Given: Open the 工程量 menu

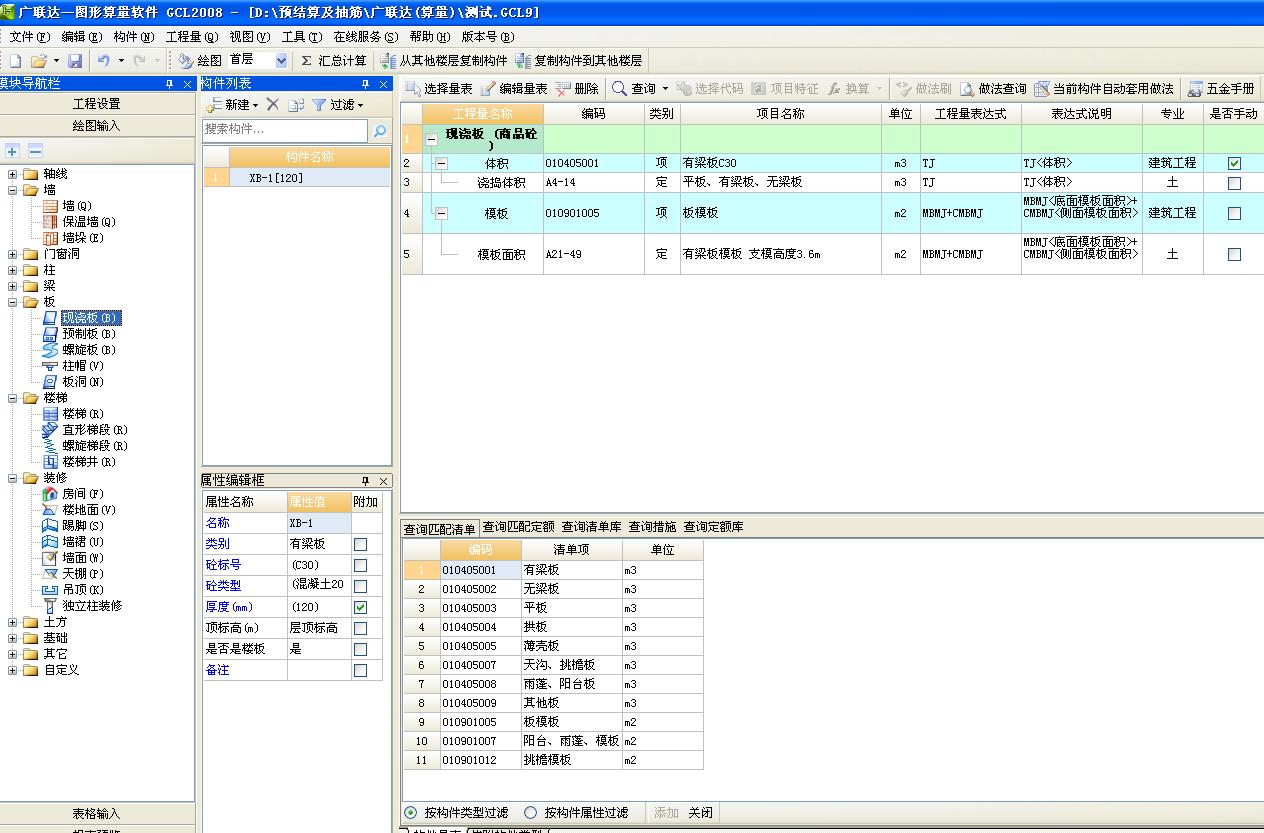Looking at the screenshot, I should 192,37.
